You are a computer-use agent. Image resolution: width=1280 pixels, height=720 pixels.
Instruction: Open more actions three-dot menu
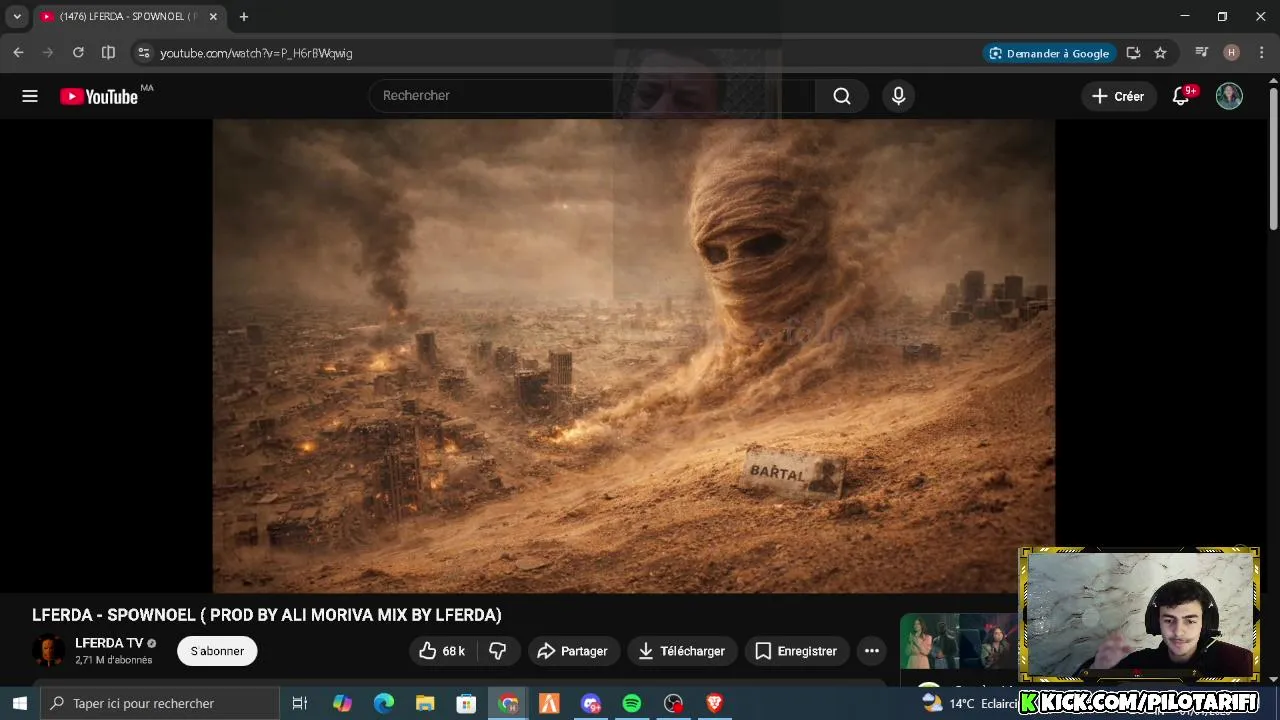[x=872, y=651]
